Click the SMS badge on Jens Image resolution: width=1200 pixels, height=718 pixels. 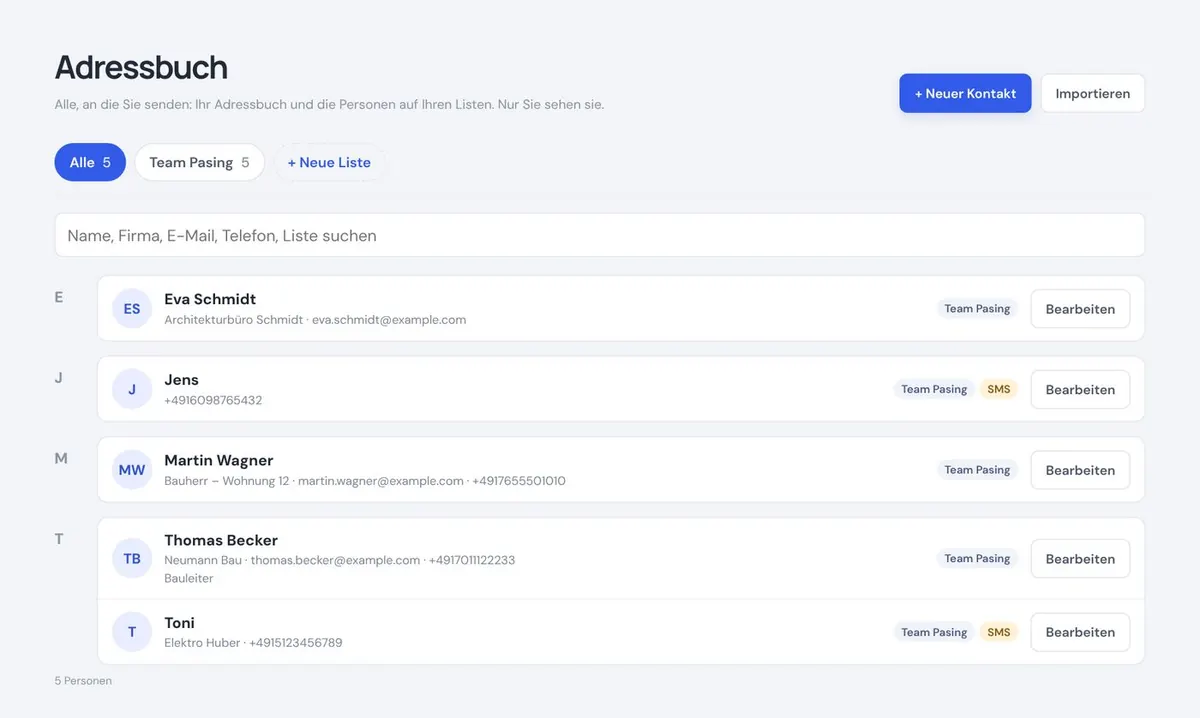pyautogui.click(x=999, y=389)
